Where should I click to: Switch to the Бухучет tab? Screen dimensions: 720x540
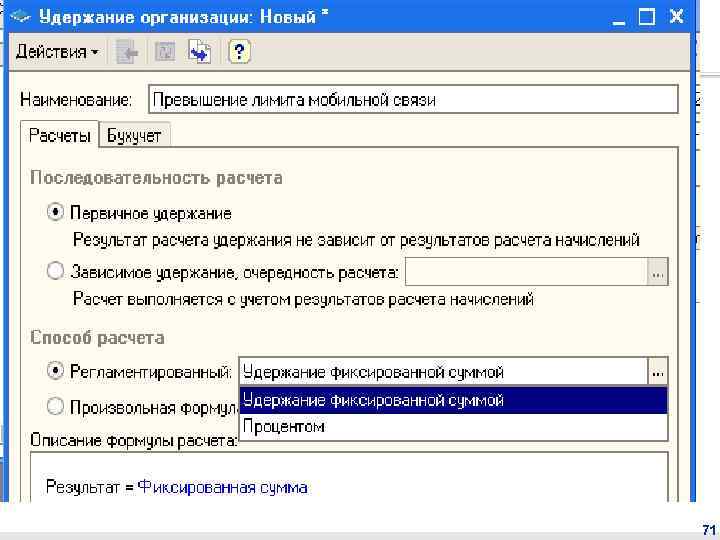pyautogui.click(x=134, y=136)
